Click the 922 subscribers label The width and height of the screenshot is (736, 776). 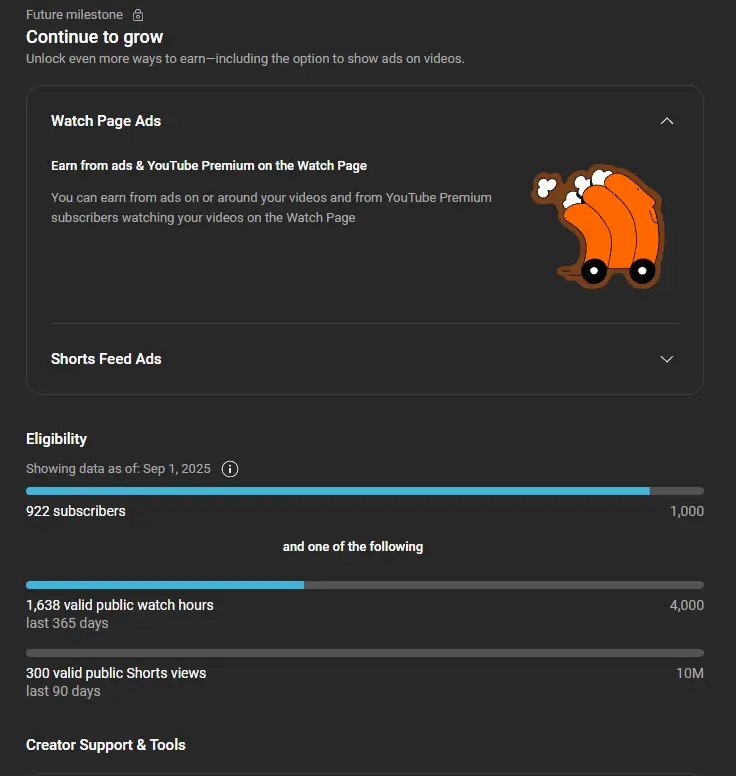[76, 511]
